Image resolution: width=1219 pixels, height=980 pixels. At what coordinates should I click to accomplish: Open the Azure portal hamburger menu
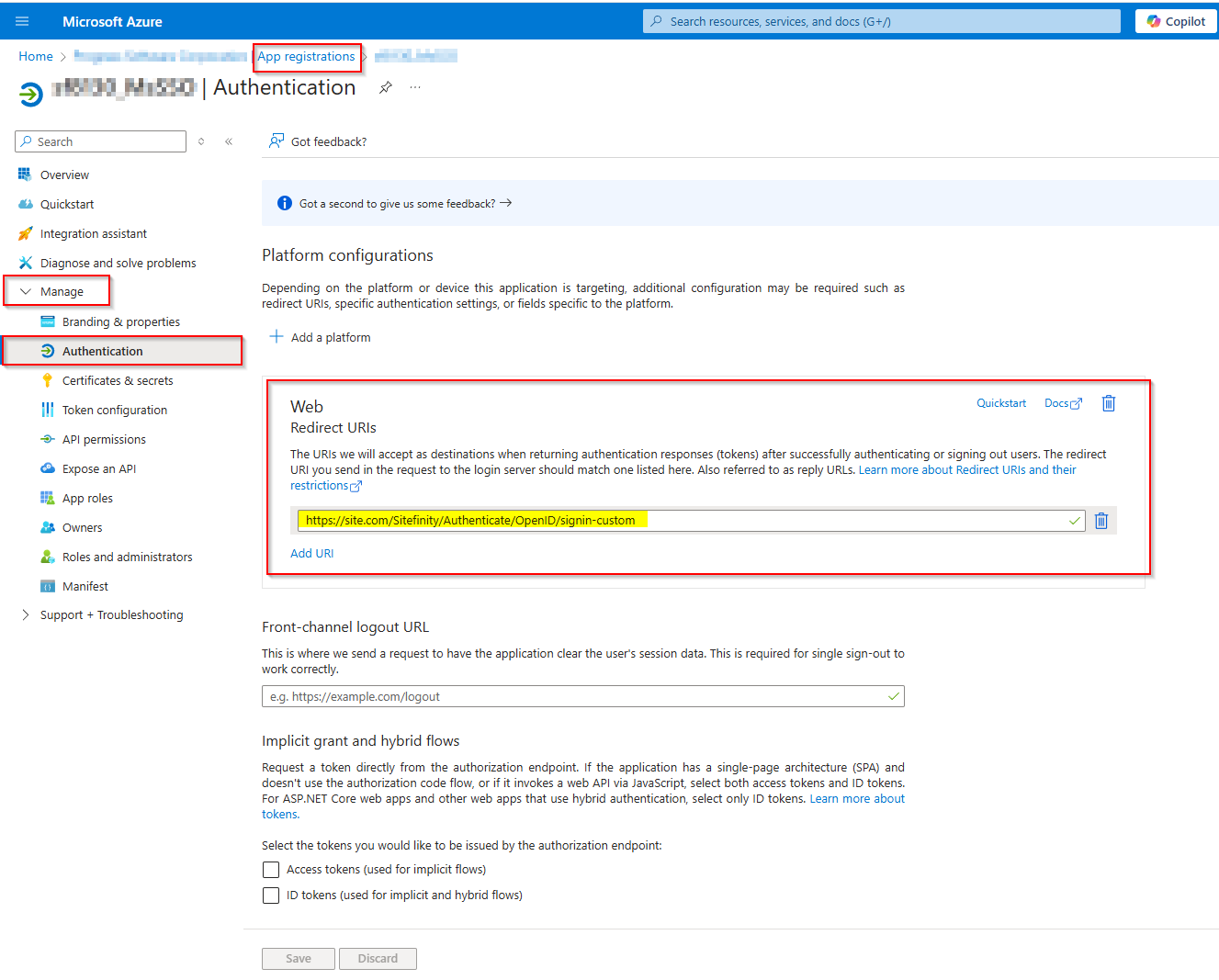tap(22, 21)
